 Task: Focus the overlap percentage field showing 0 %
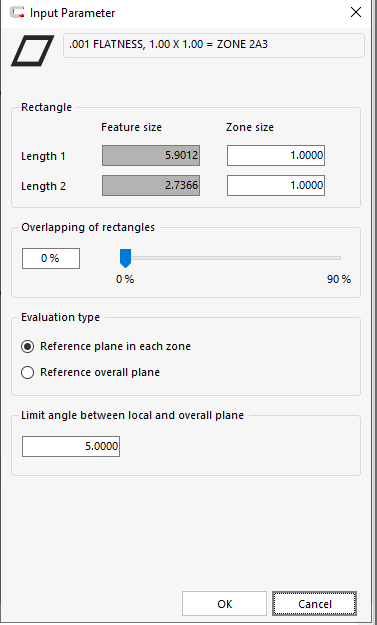(x=51, y=258)
